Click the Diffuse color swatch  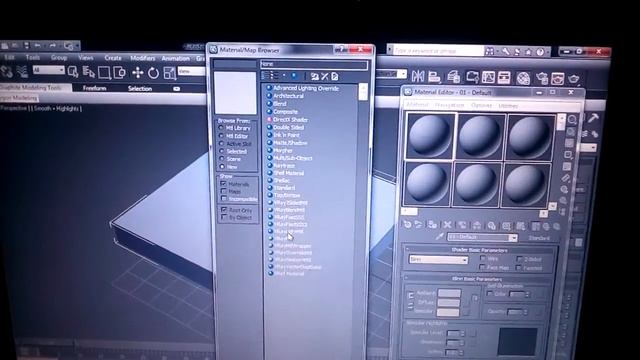pyautogui.click(x=449, y=302)
